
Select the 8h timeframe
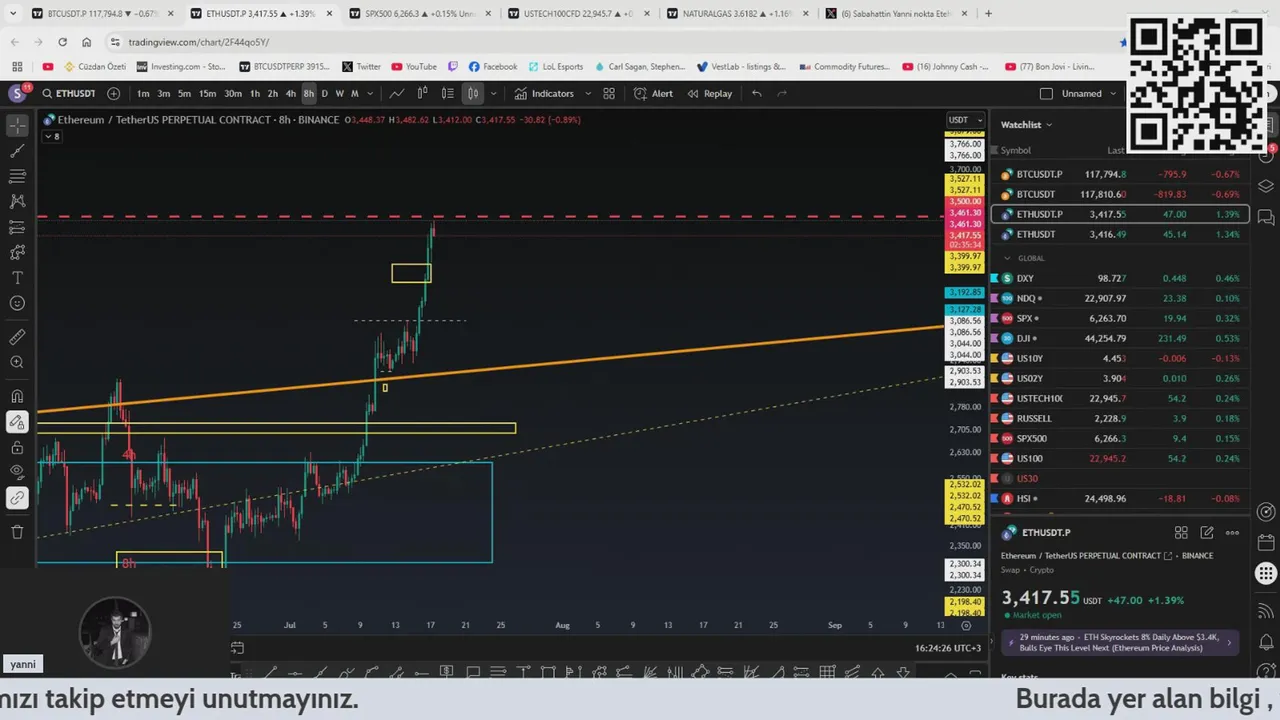(308, 93)
